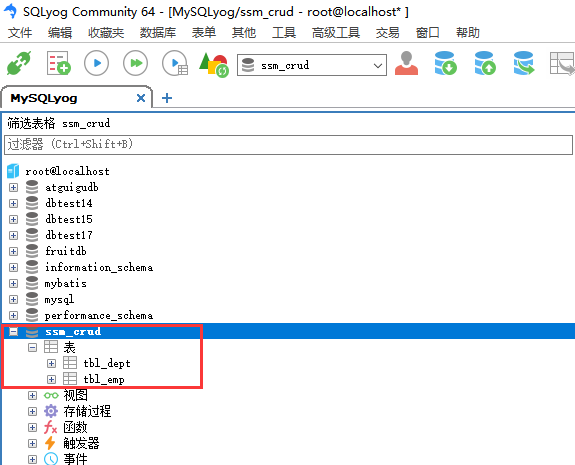Select the 事件 events tree item
575x465 pixels.
click(75, 459)
